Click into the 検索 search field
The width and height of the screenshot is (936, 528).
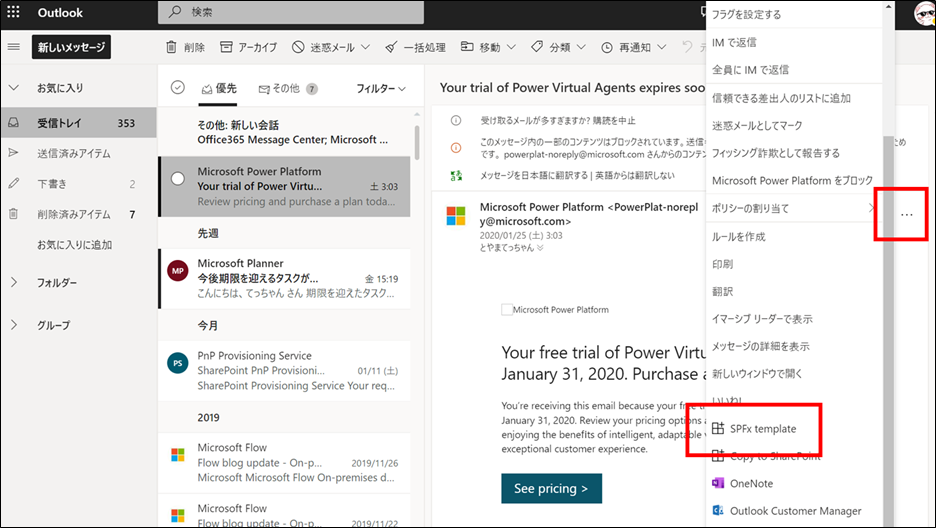point(291,12)
